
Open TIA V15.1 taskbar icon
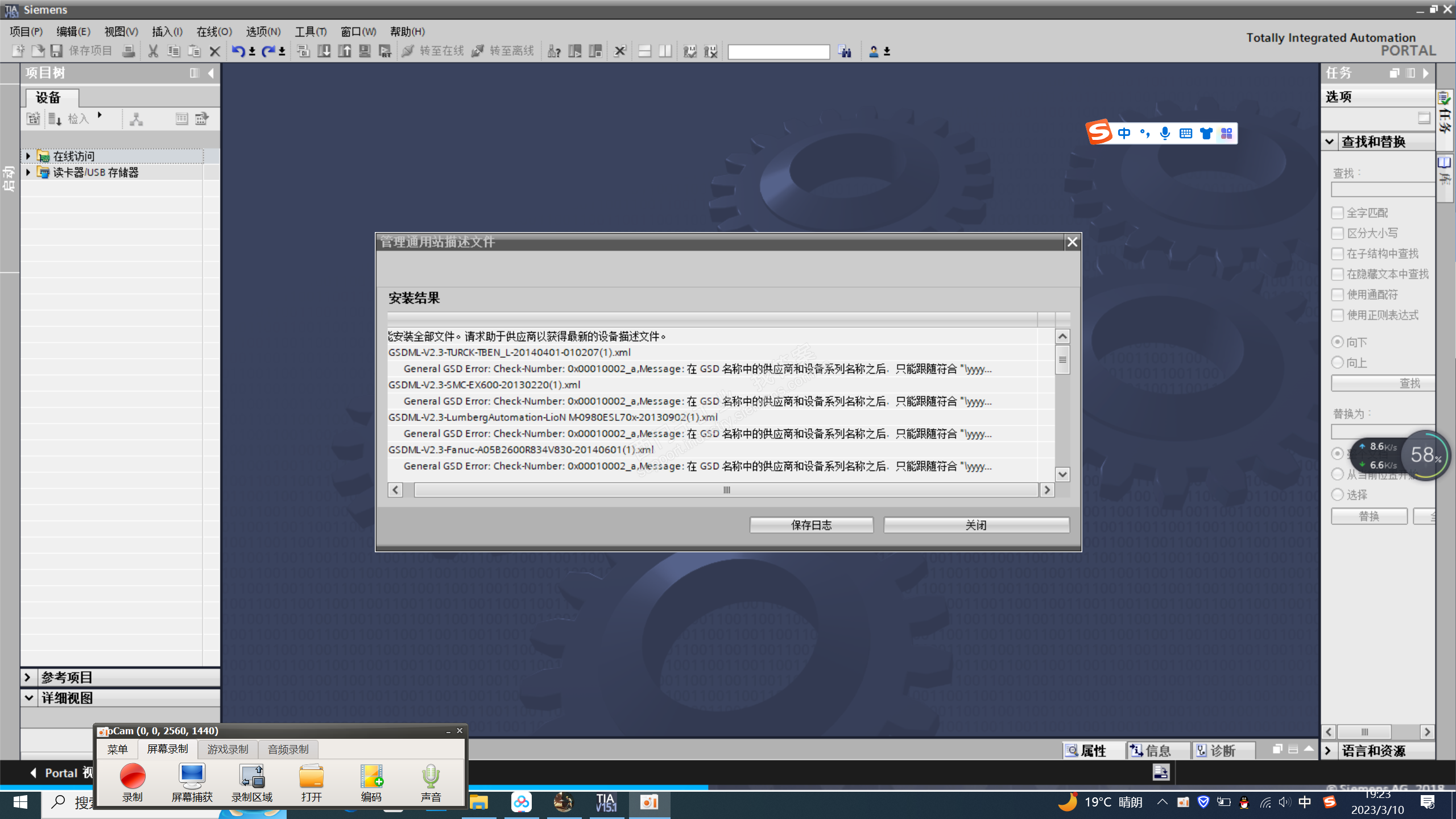coord(606,803)
